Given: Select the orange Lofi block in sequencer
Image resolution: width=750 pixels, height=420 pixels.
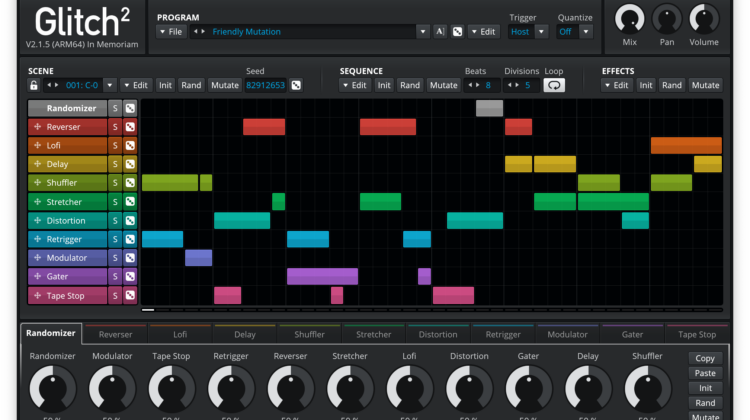Looking at the screenshot, I should tap(686, 145).
